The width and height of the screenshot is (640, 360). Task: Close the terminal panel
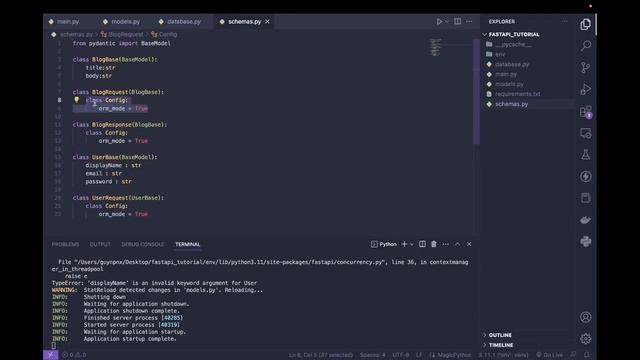pos(469,244)
